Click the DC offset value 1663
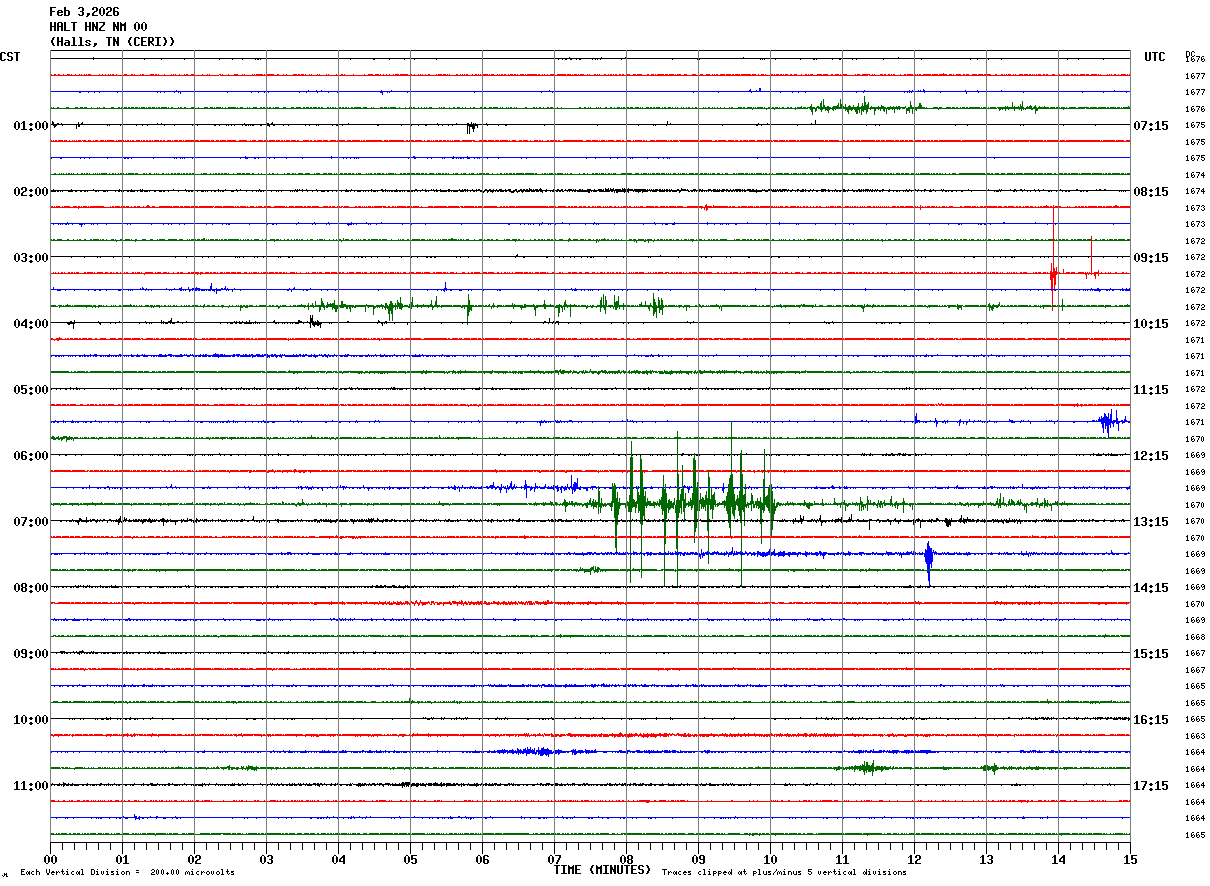Viewport: 1210px width, 886px height. click(1194, 736)
